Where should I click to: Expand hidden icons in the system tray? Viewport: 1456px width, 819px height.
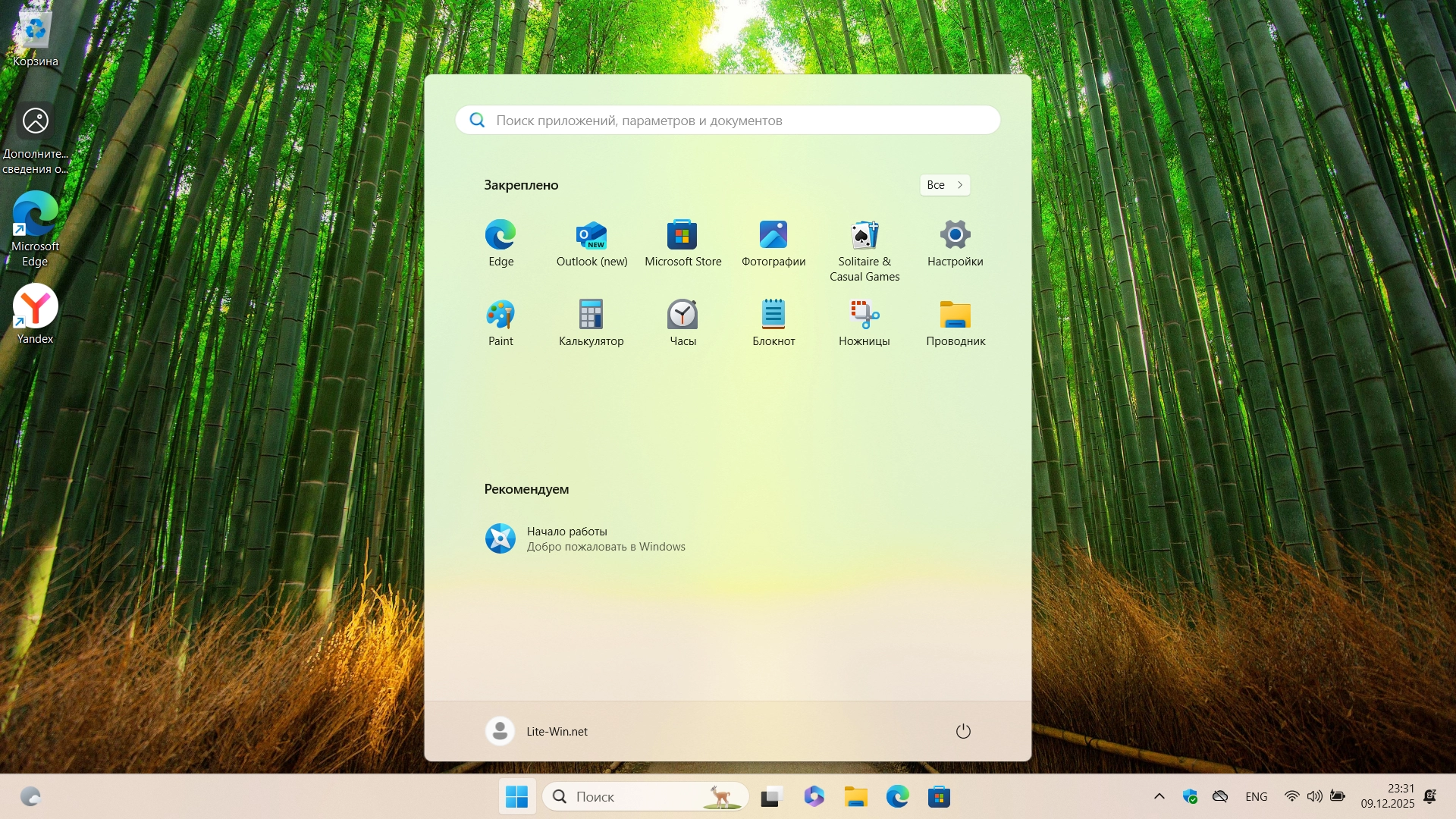tap(1159, 797)
